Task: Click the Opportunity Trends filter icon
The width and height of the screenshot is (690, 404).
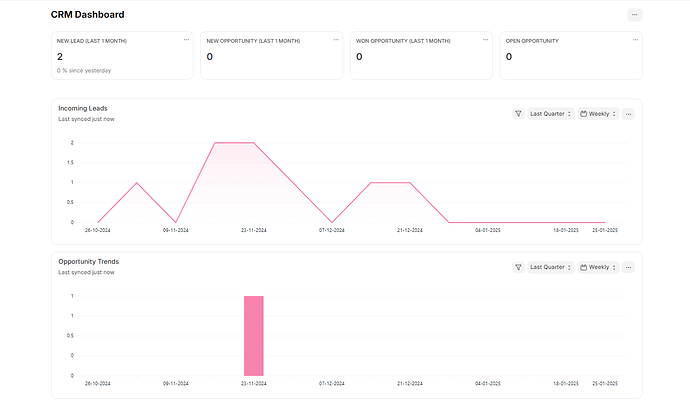Action: 518,267
